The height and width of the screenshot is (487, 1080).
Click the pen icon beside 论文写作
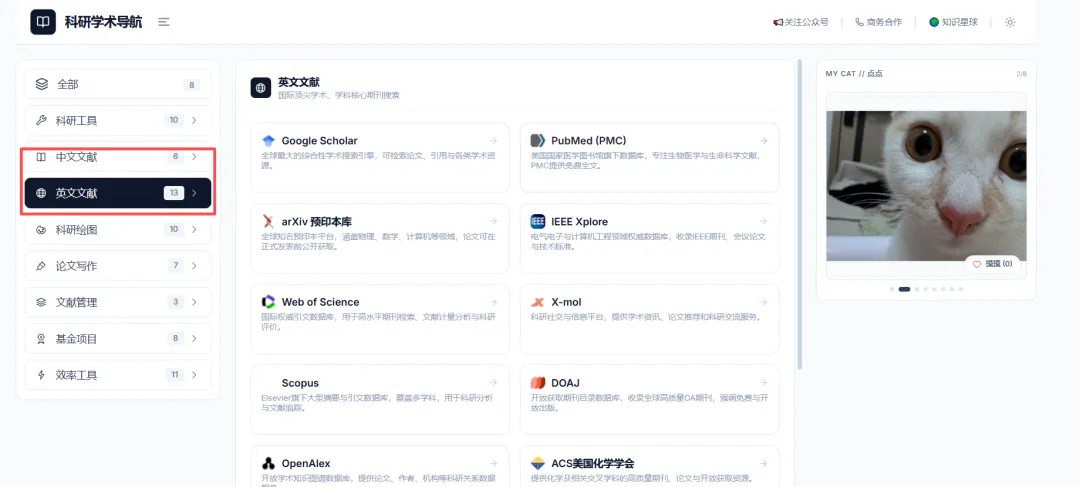point(41,266)
